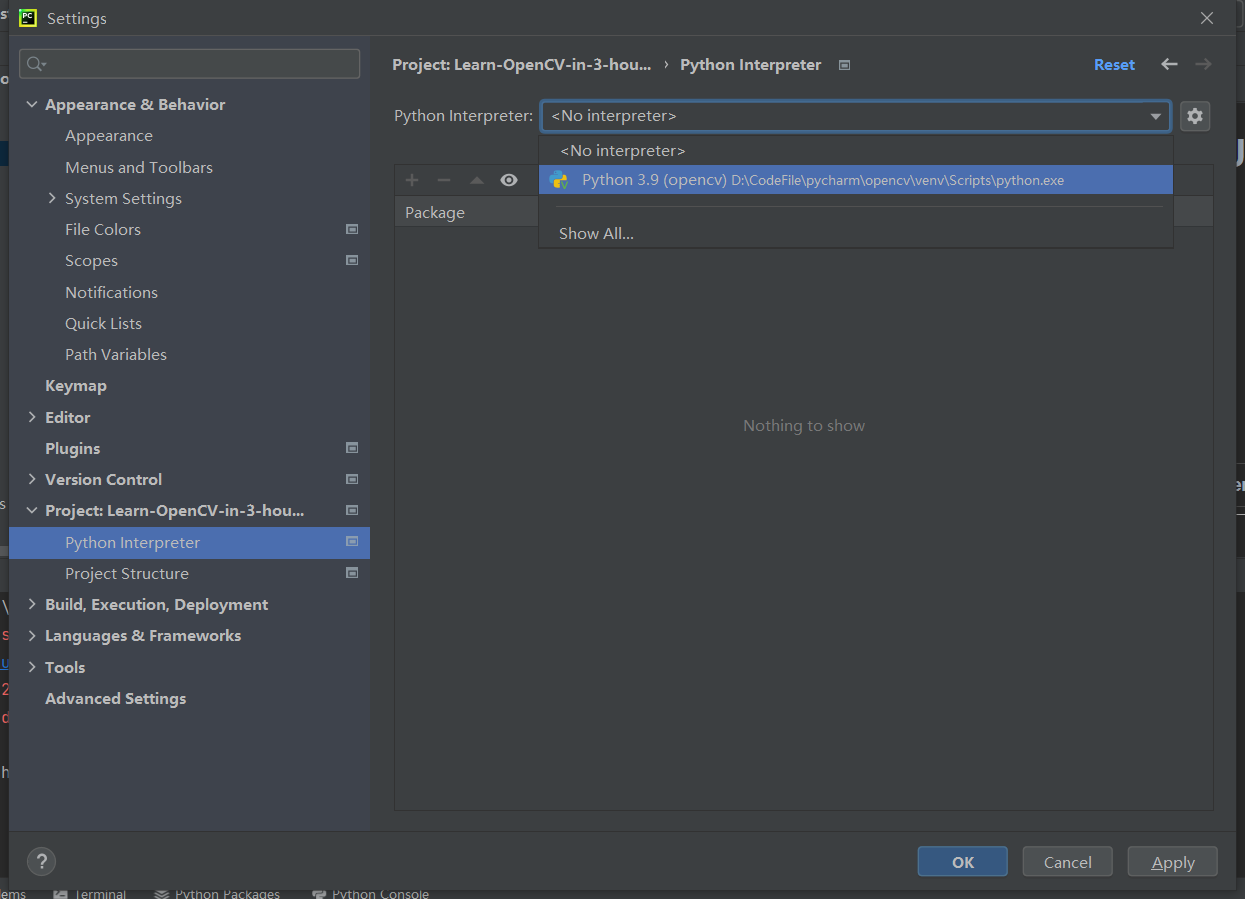Click the help question mark icon
1245x899 pixels.
(x=41, y=861)
